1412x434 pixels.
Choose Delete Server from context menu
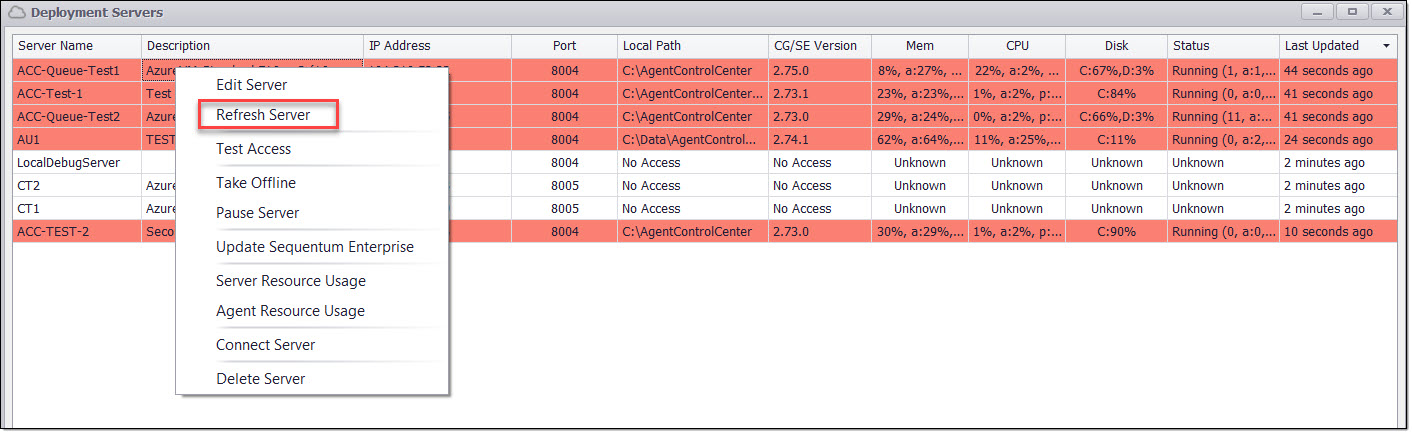[260, 379]
